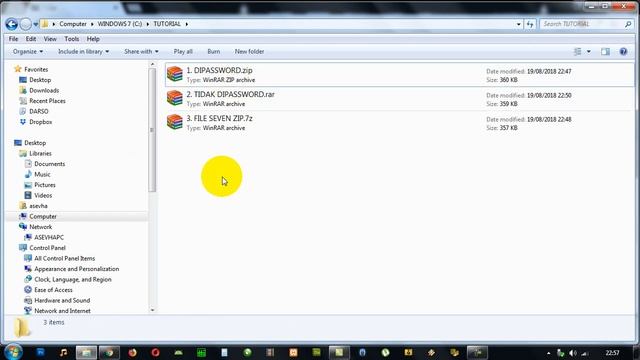The width and height of the screenshot is (640, 360).
Task: Toggle the preview pane button
Action: pyautogui.click(x=605, y=51)
